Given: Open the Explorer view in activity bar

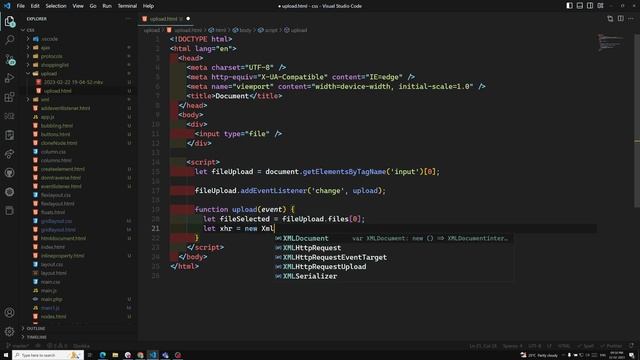Looking at the screenshot, I should pyautogui.click(x=9, y=21).
